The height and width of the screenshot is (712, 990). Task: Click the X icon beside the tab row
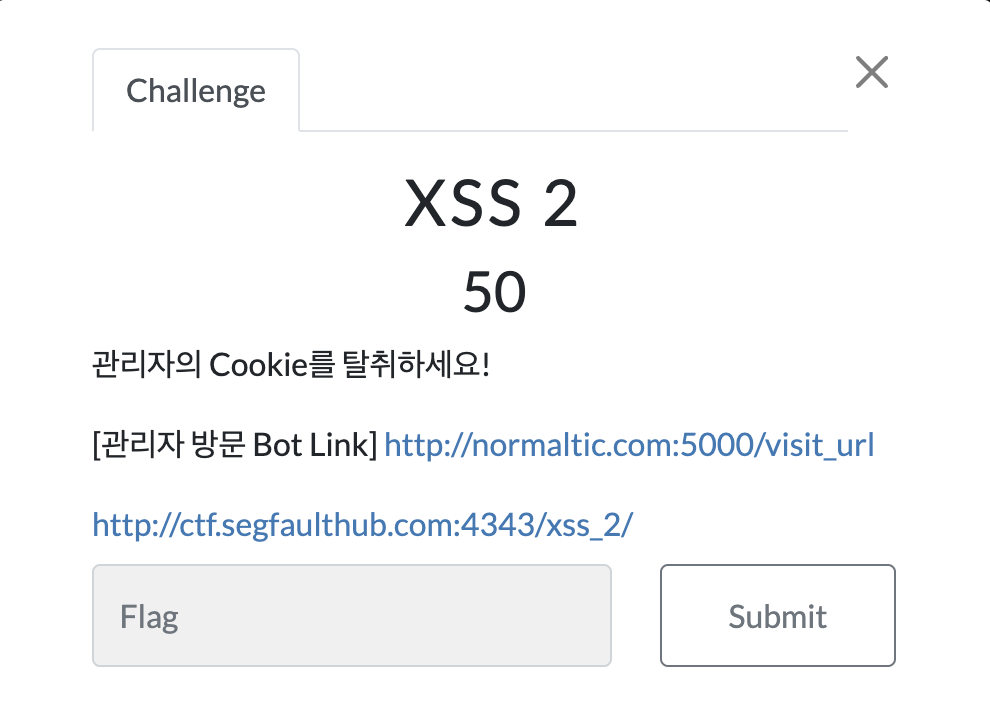872,72
